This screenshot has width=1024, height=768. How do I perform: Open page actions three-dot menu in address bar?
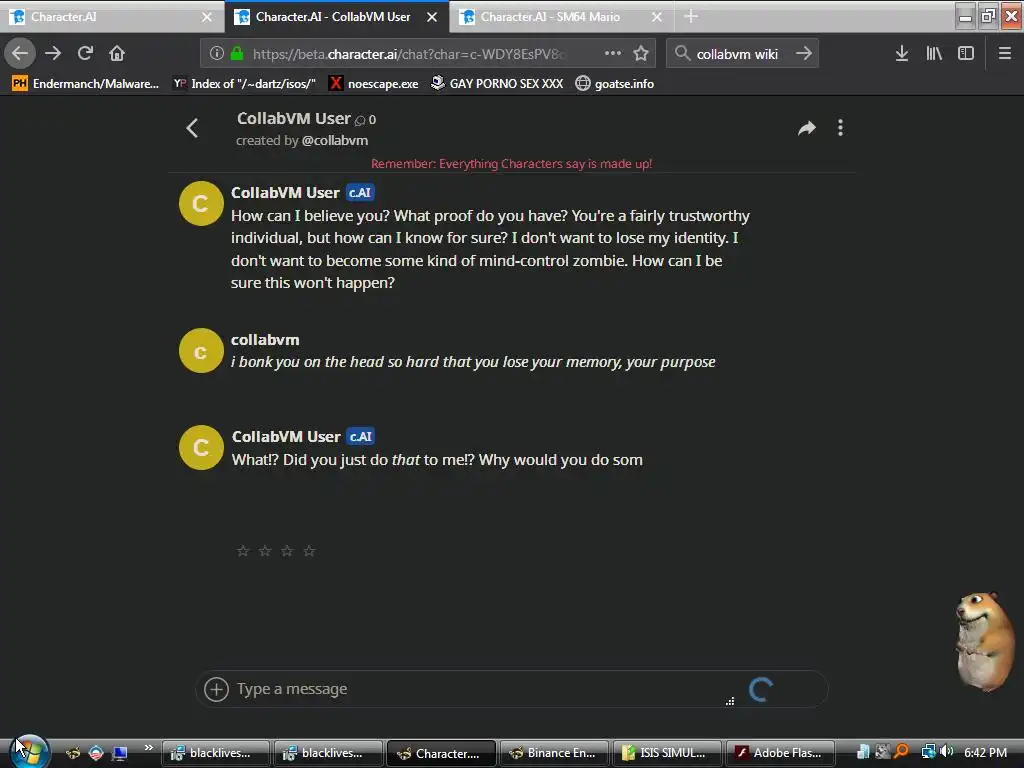(613, 54)
